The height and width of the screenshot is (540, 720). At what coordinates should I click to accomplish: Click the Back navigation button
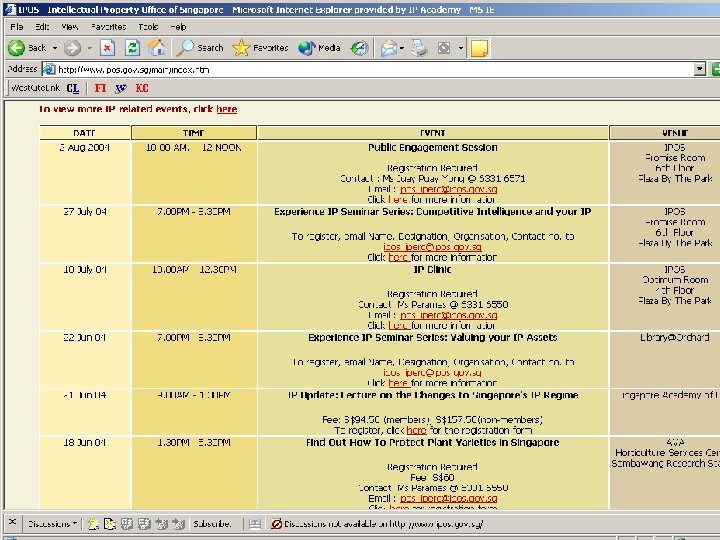tap(27, 48)
